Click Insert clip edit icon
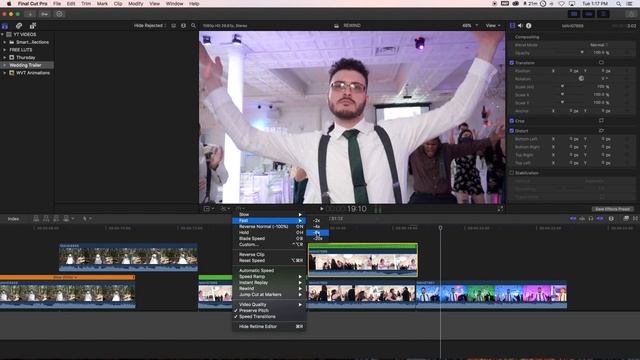The width and height of the screenshot is (640, 360). pos(46,219)
